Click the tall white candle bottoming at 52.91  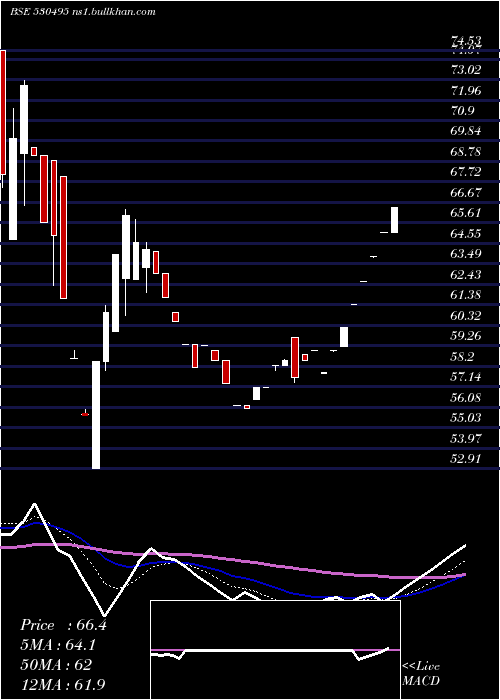96,415
